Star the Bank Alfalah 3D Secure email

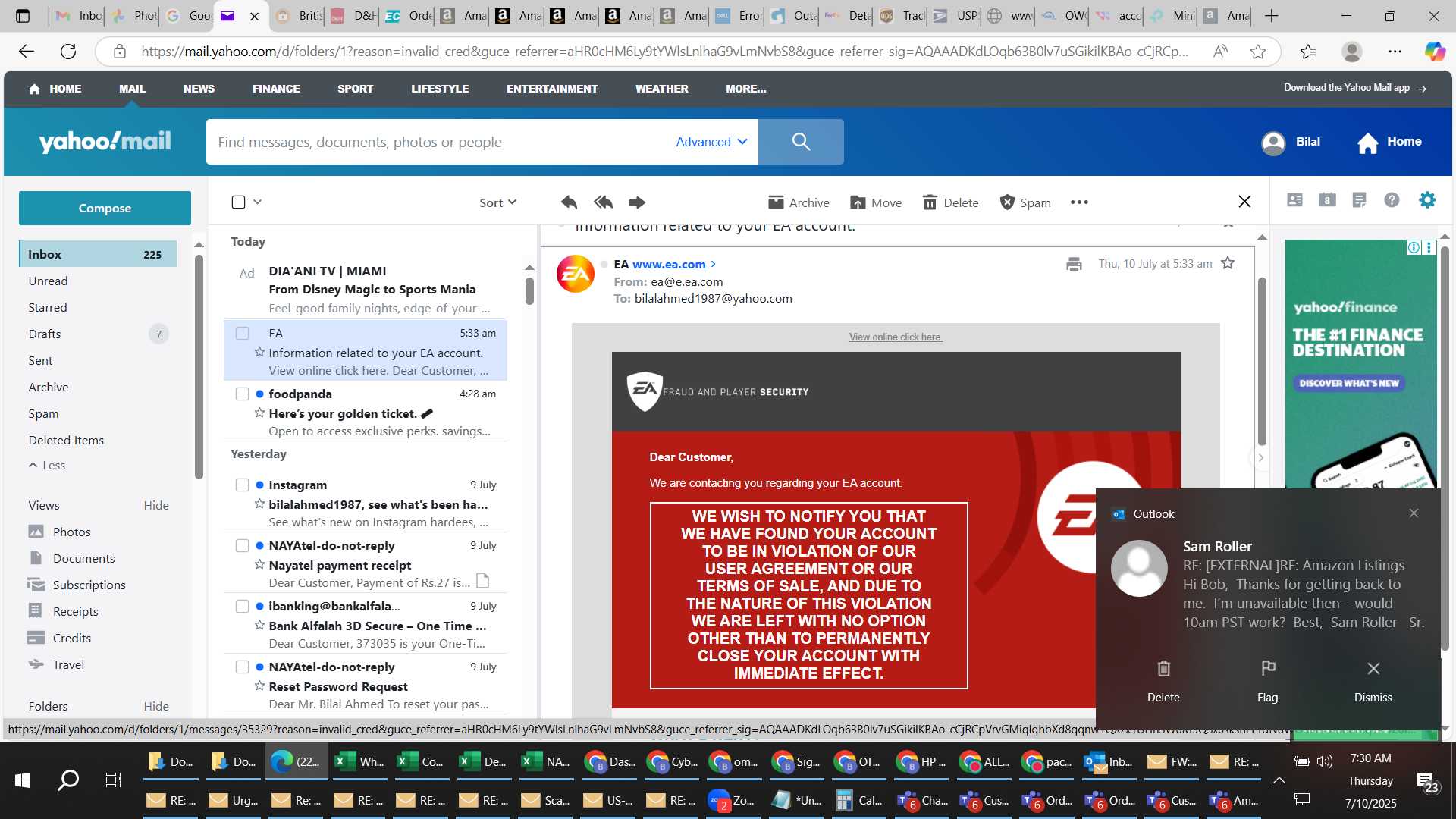(x=259, y=626)
